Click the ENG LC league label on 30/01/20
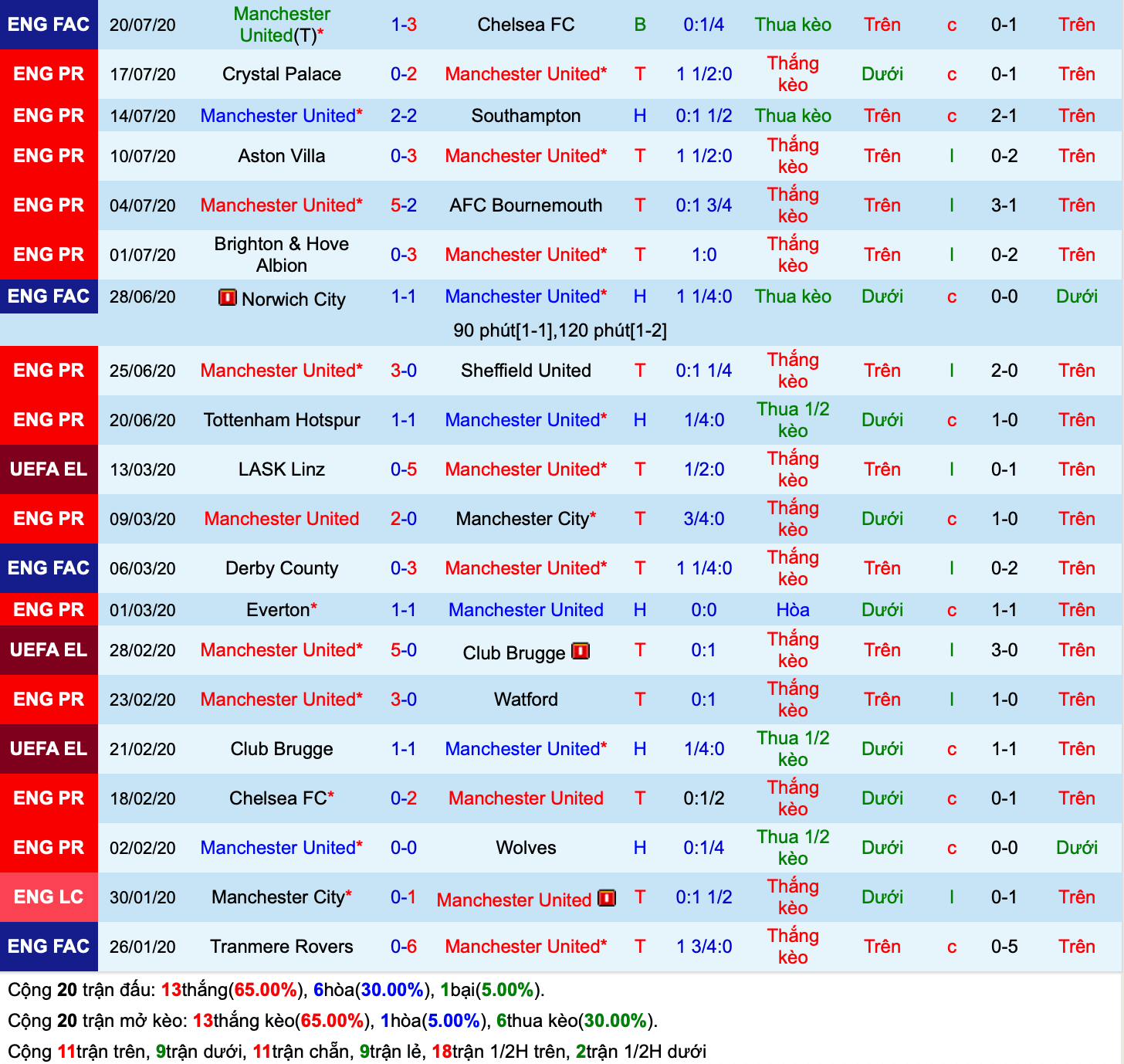Image resolution: width=1124 pixels, height=1064 pixels. tap(49, 897)
